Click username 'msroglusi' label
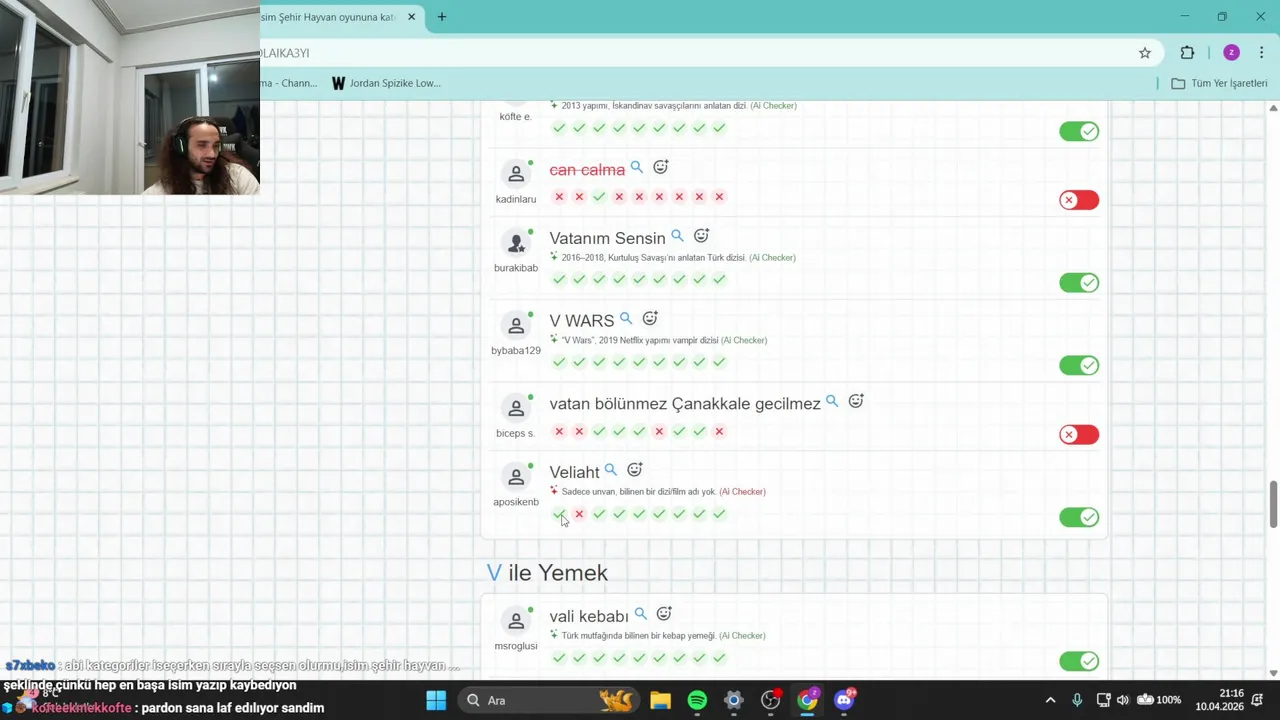The height and width of the screenshot is (720, 1280). click(x=516, y=646)
